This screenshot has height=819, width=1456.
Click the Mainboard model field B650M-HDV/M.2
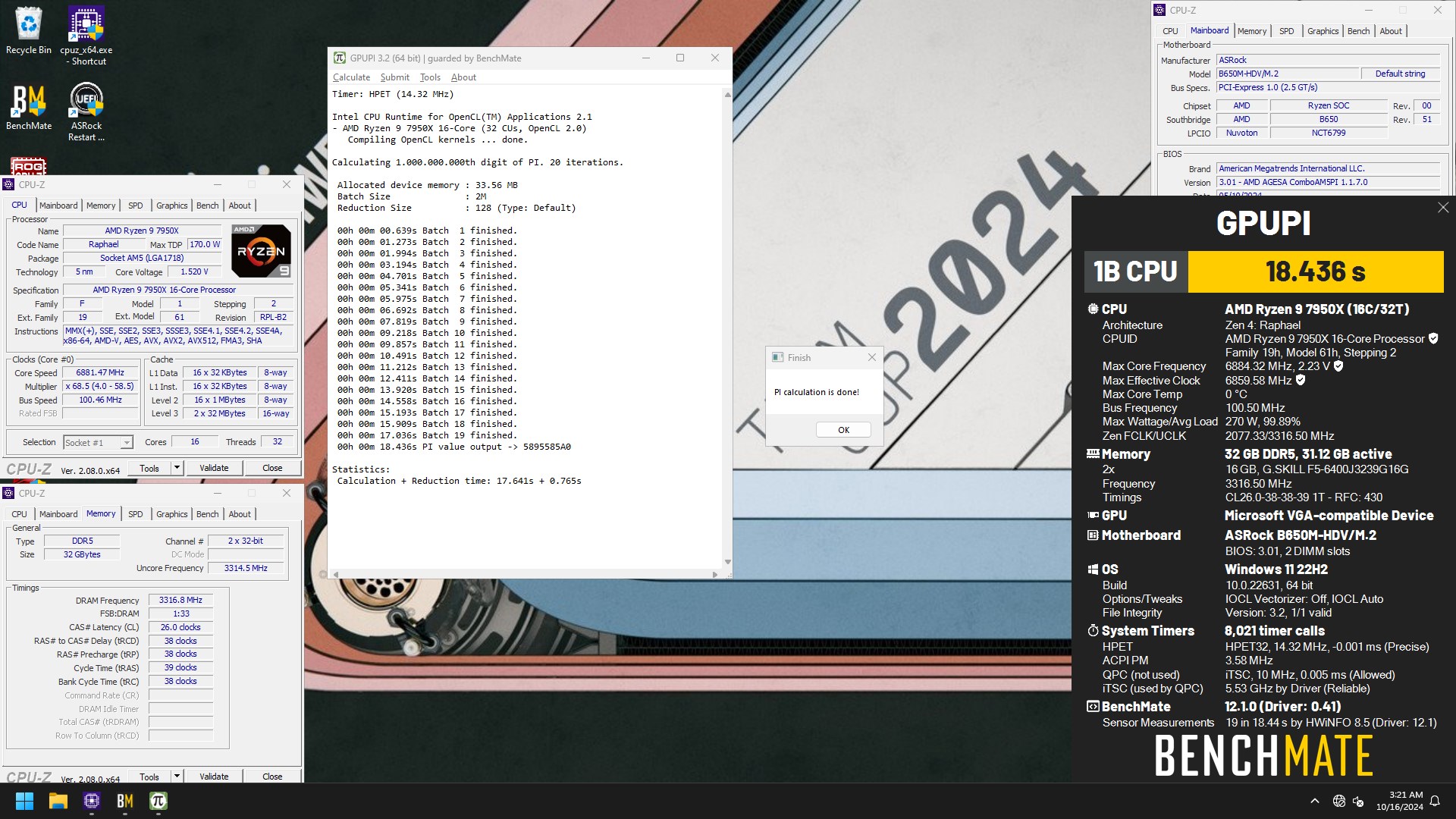click(1287, 74)
